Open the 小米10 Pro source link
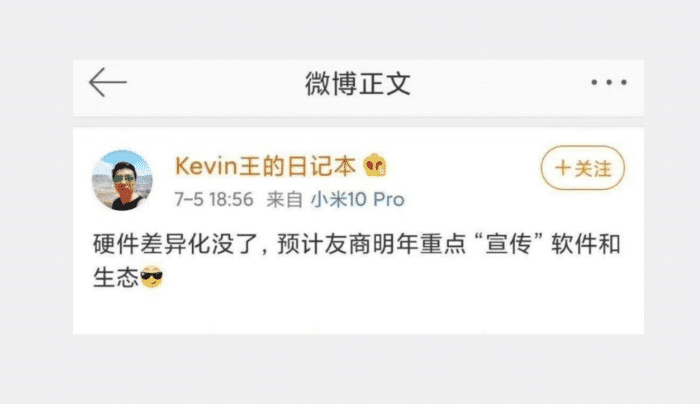Viewport: 700px width, 404px height. pyautogui.click(x=358, y=199)
